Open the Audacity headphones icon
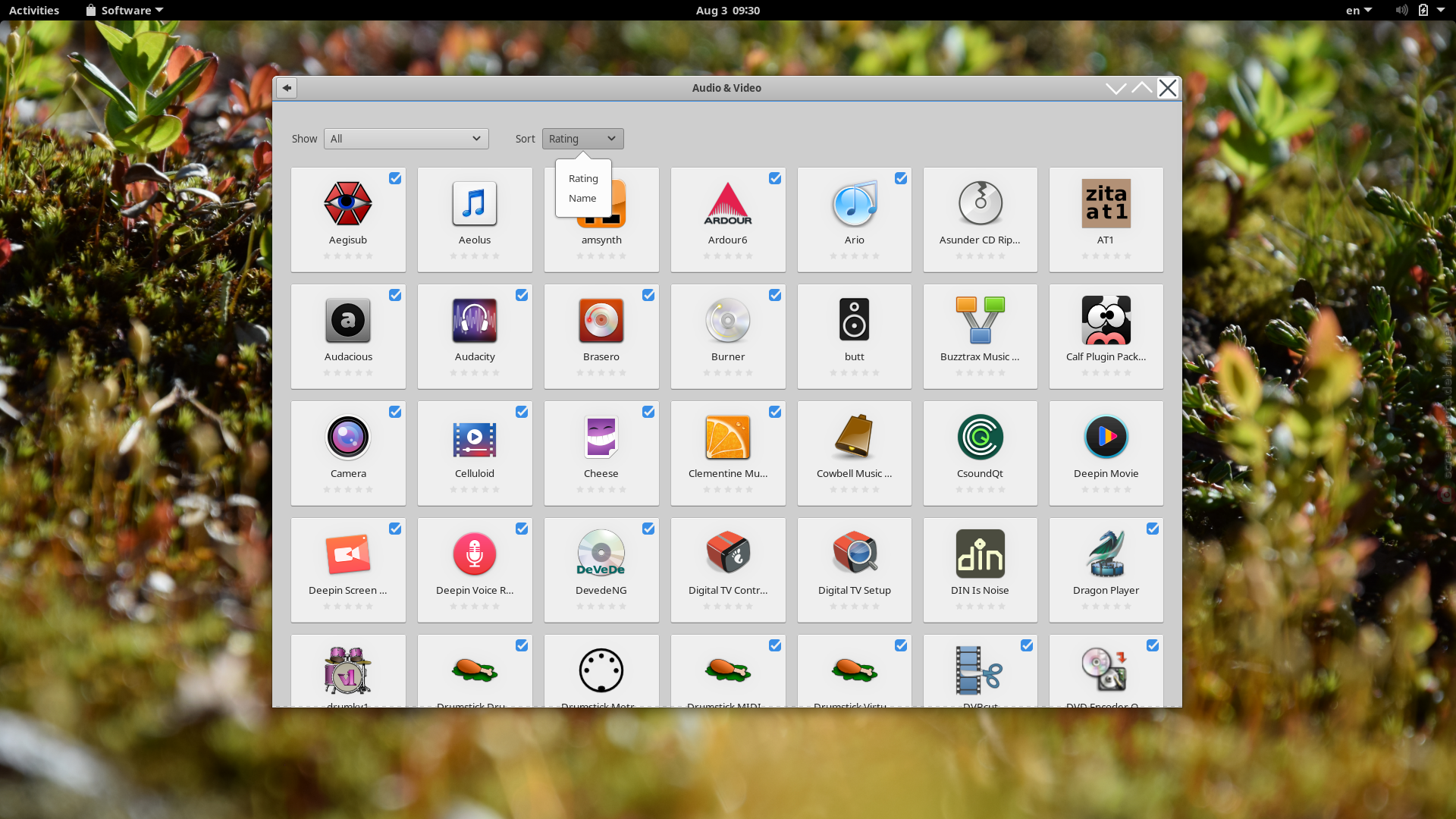This screenshot has height=819, width=1456. (475, 320)
